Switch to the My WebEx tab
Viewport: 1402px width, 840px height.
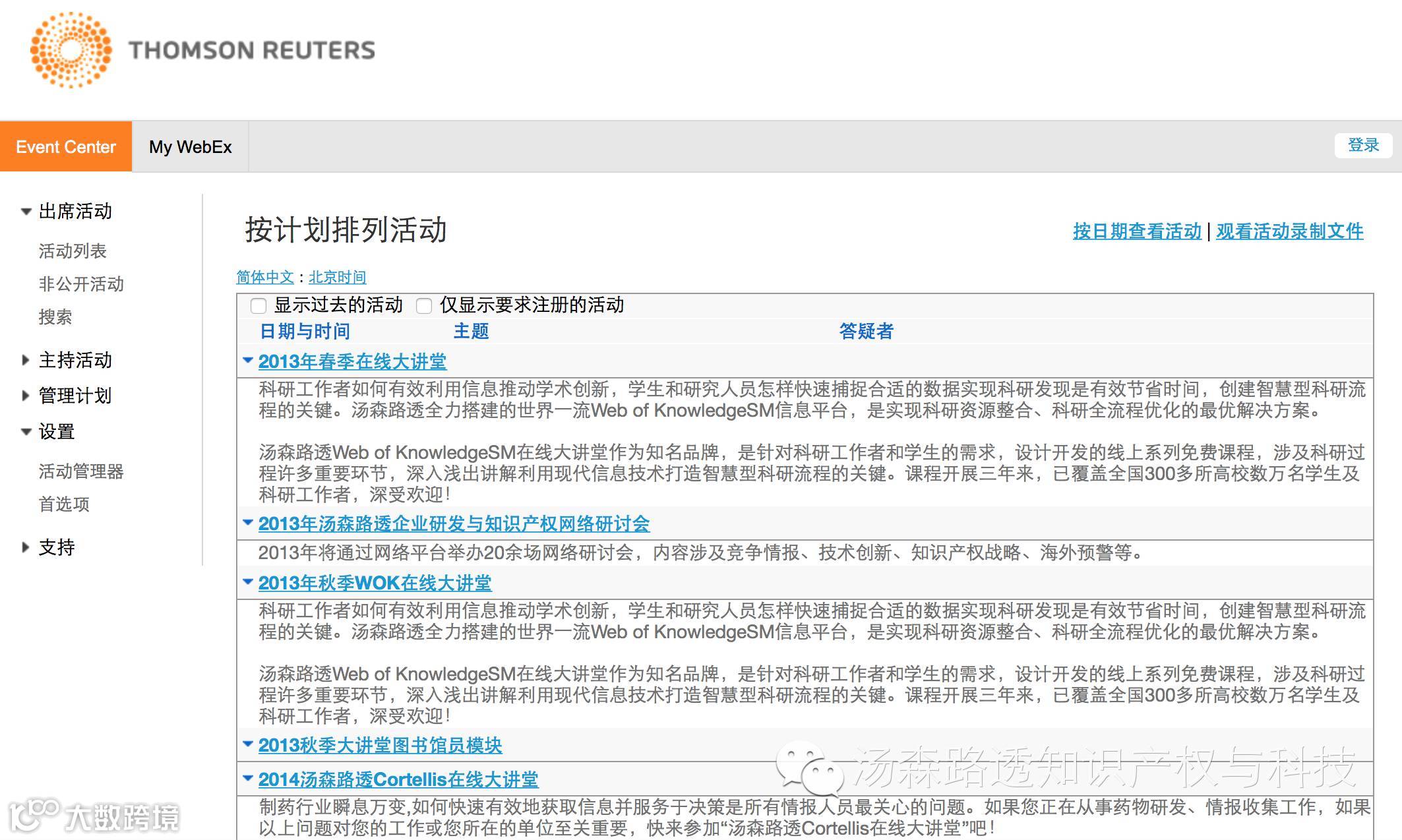190,146
